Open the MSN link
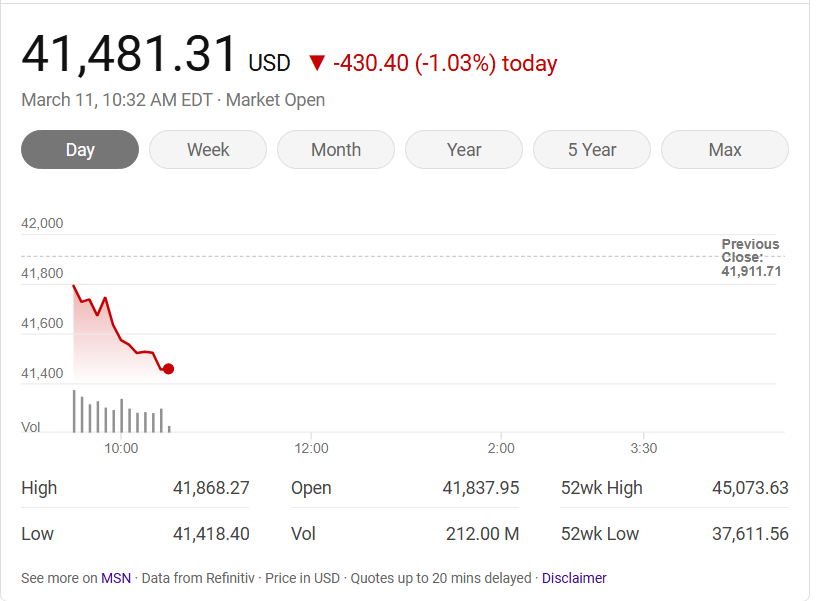The image size is (817, 601). pos(115,578)
